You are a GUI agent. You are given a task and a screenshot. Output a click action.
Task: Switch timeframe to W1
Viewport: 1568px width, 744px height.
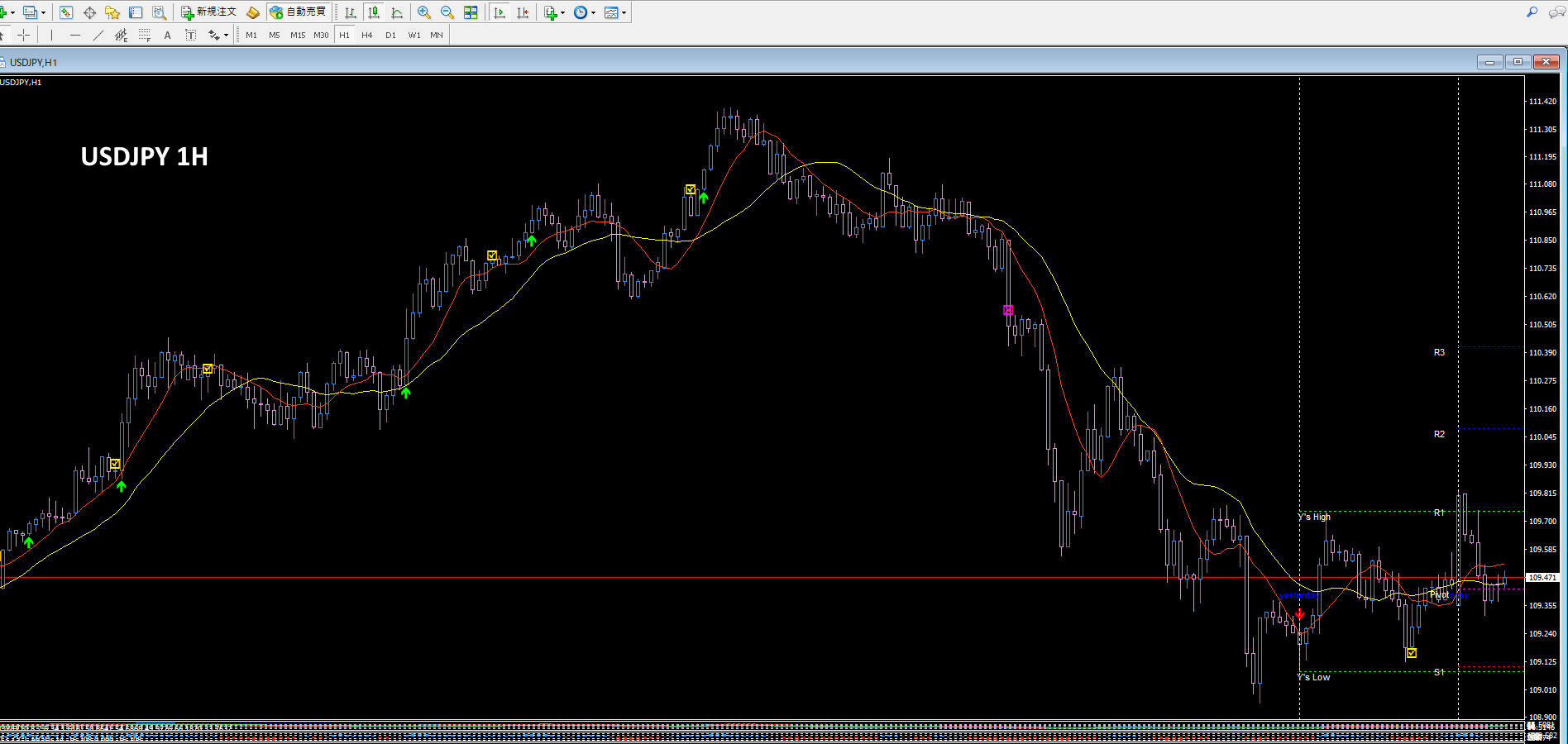tap(414, 35)
